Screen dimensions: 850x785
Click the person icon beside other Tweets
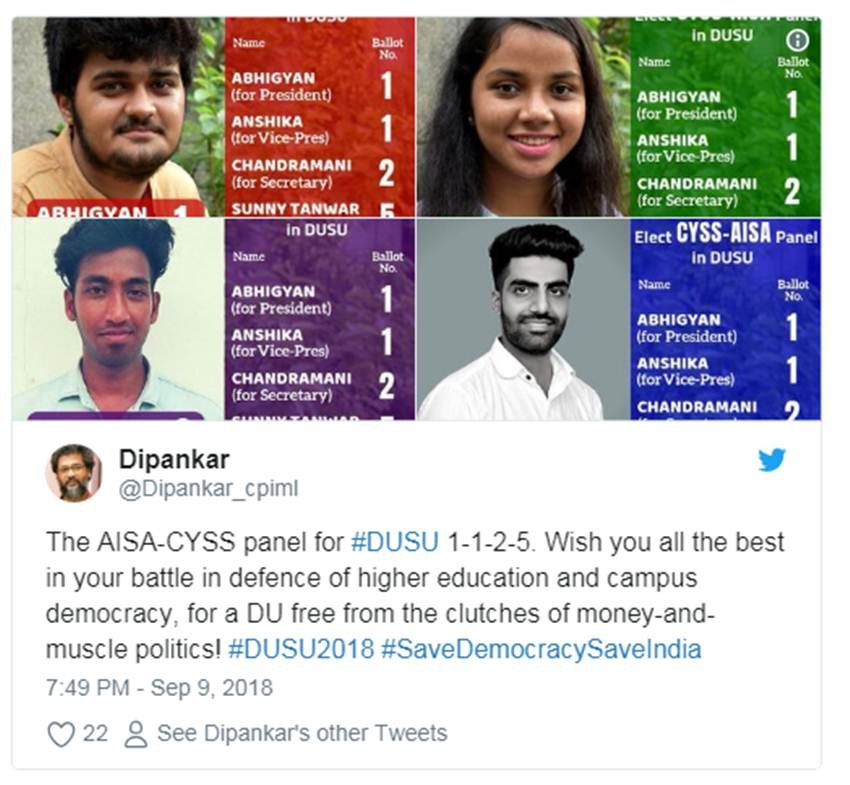pyautogui.click(x=136, y=734)
